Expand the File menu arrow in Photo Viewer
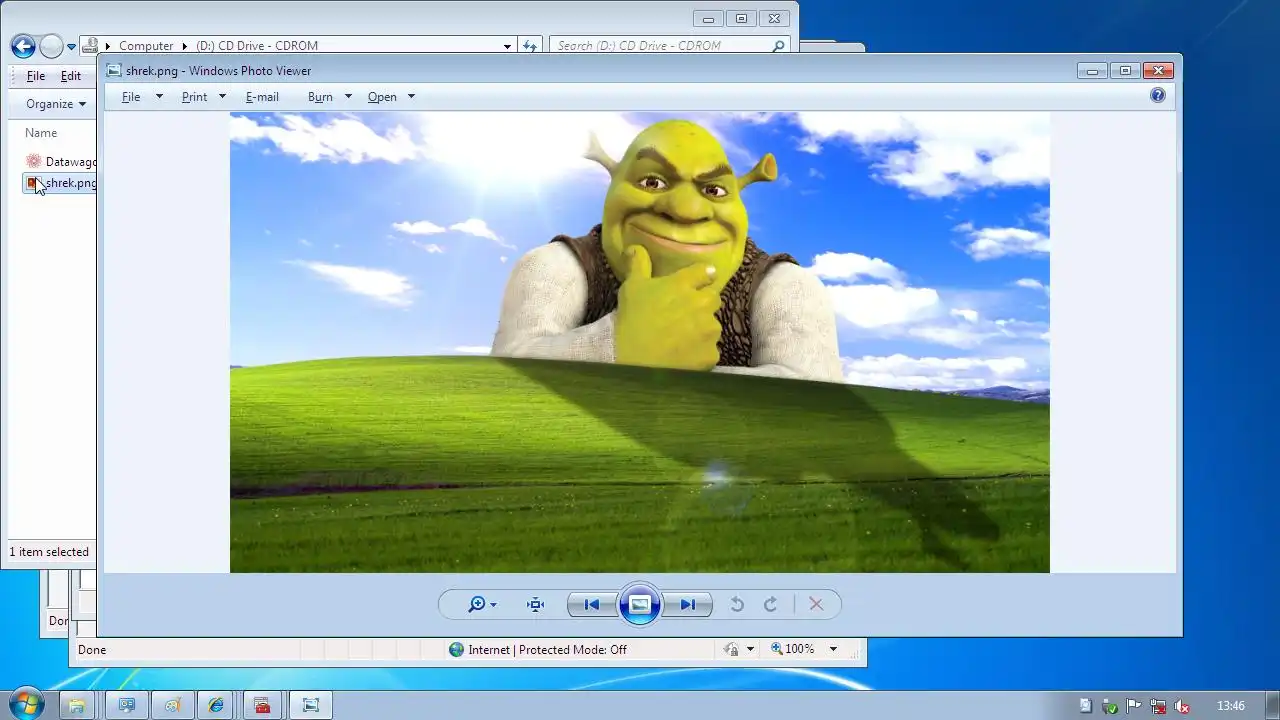1280x720 pixels. tap(159, 97)
